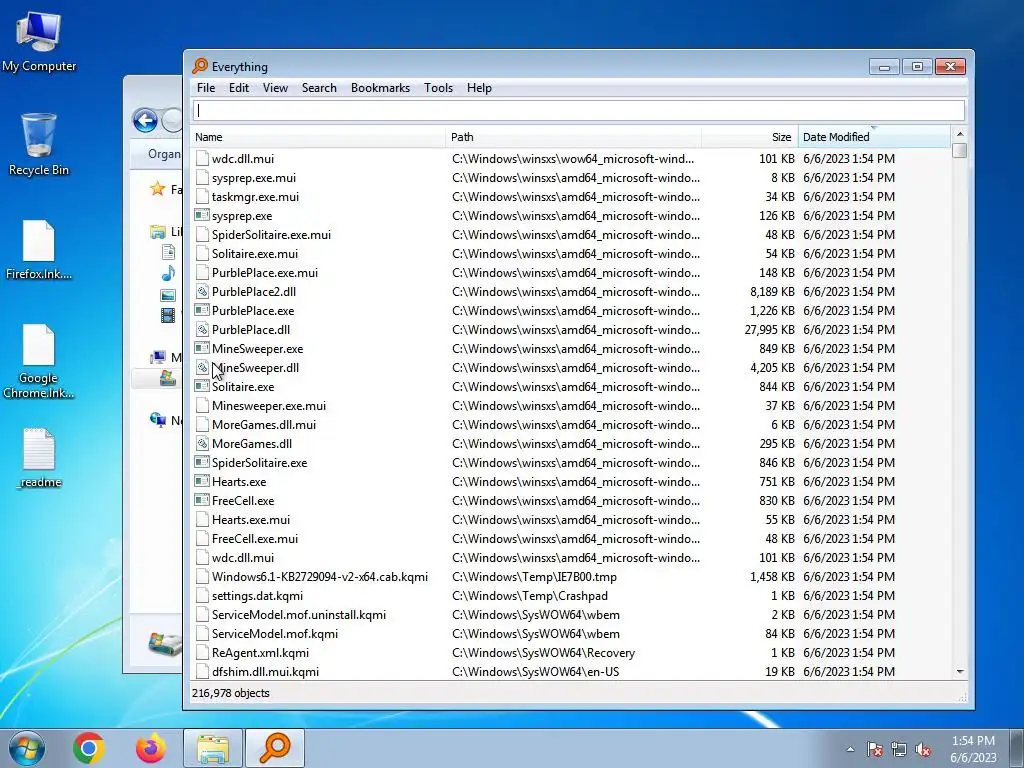Click the FreeCell.exe file icon

[x=202, y=501]
